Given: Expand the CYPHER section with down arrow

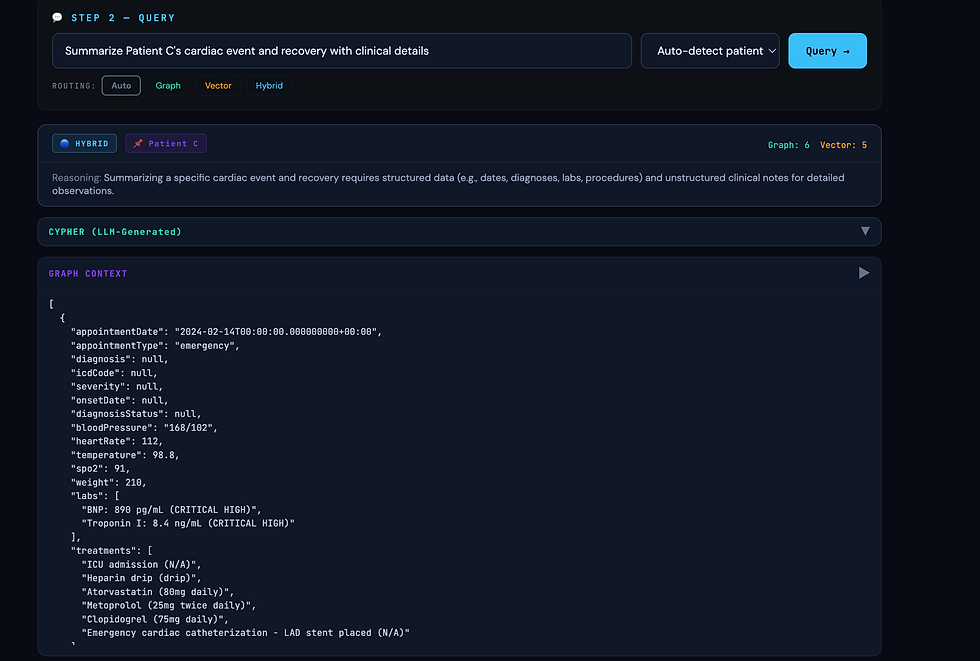Looking at the screenshot, I should [x=865, y=232].
